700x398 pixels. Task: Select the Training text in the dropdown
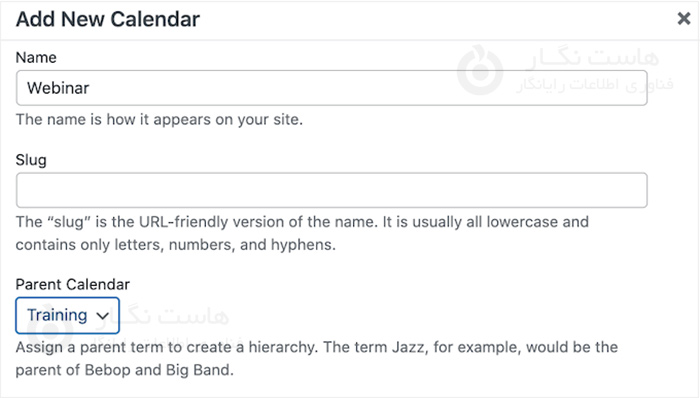point(57,315)
